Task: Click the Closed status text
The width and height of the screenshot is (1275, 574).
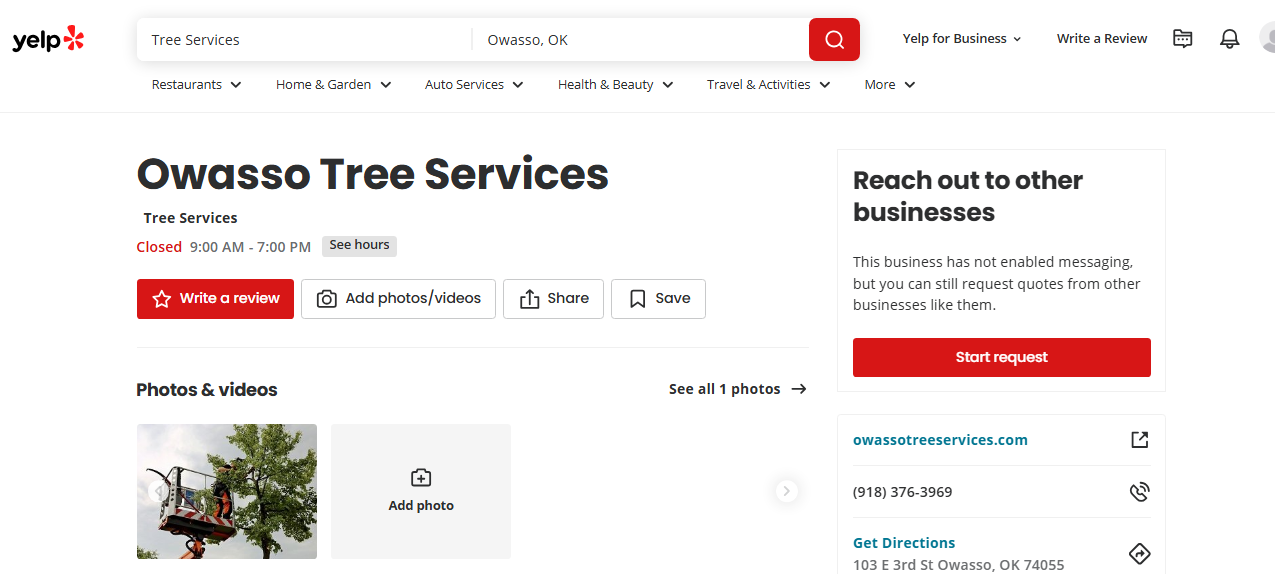Action: 159,247
